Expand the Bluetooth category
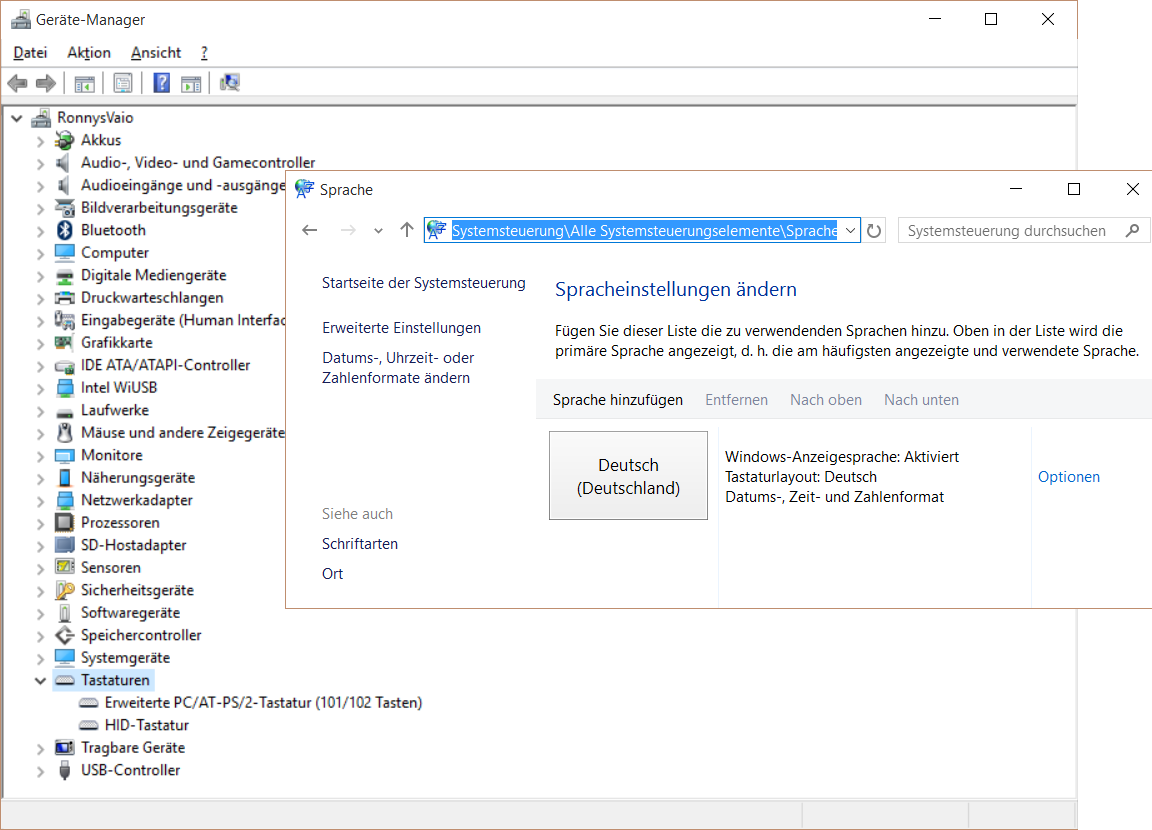Viewport: 1152px width, 830px height. tap(40, 231)
